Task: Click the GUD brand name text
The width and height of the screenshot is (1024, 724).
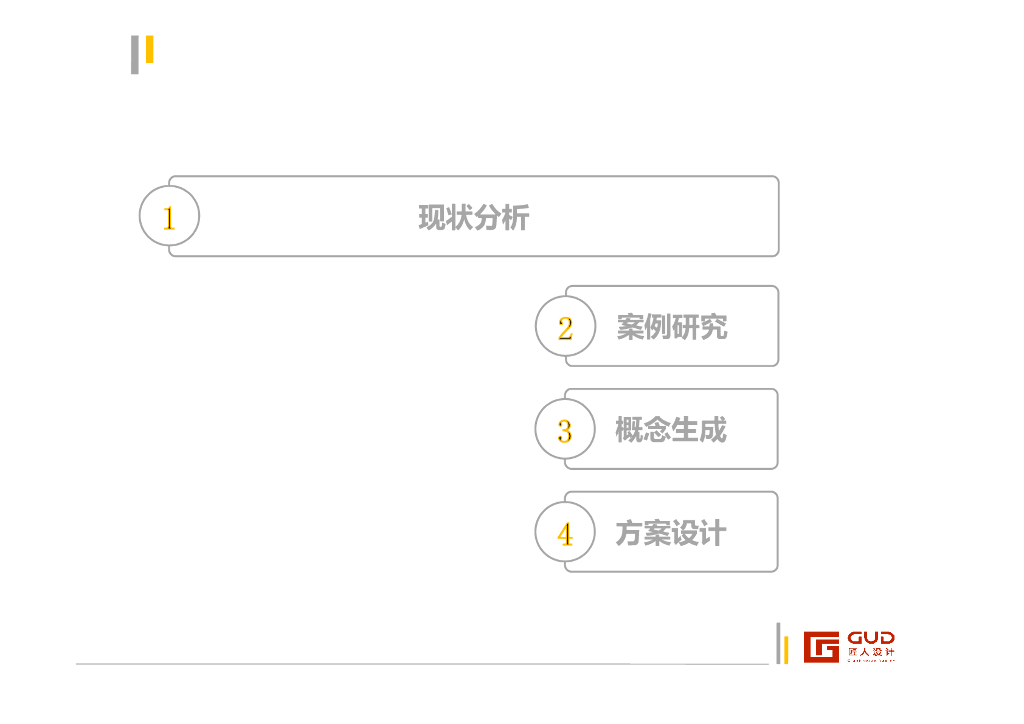Action: (870, 638)
